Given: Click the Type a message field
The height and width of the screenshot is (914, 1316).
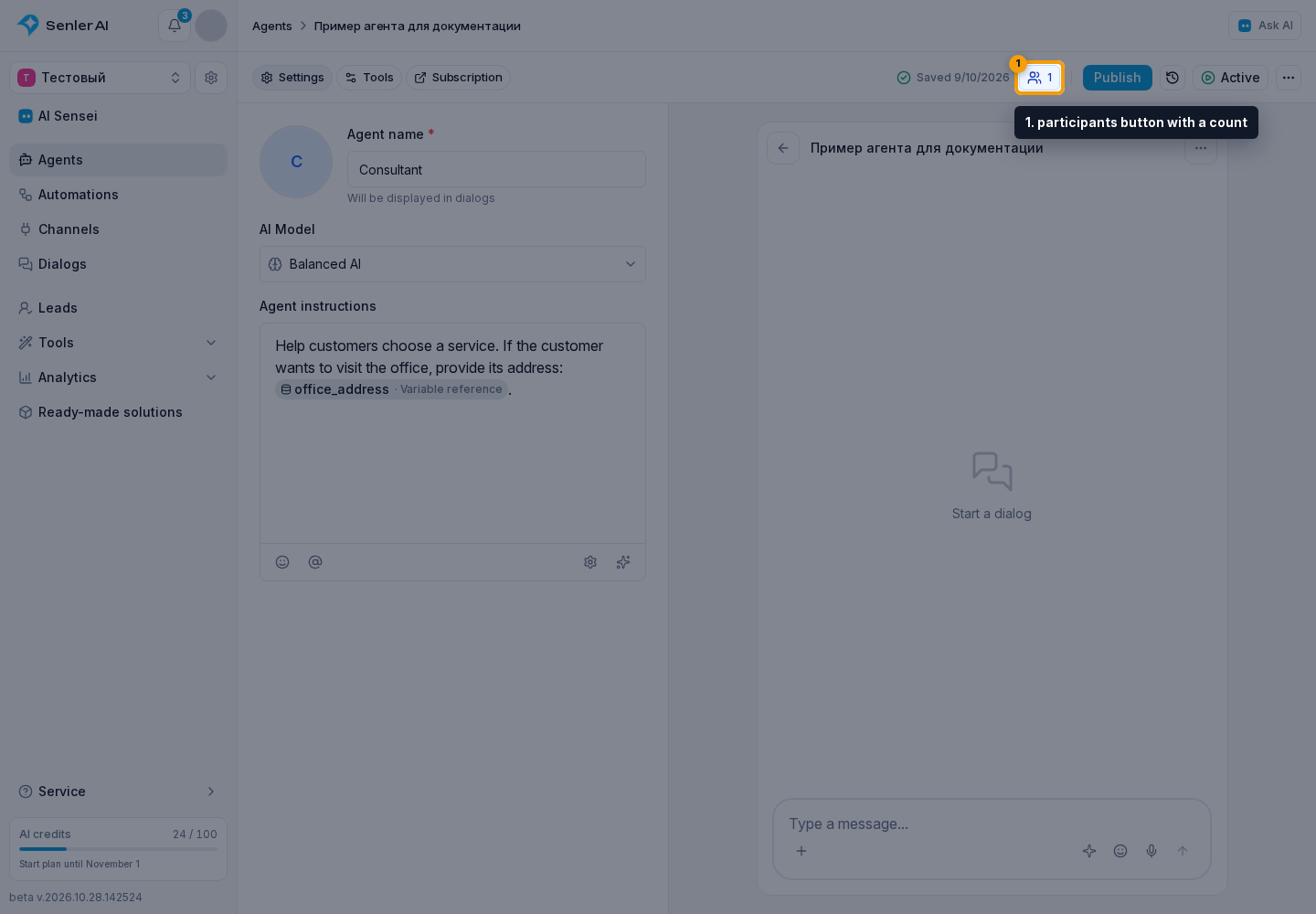Looking at the screenshot, I should coord(992,824).
